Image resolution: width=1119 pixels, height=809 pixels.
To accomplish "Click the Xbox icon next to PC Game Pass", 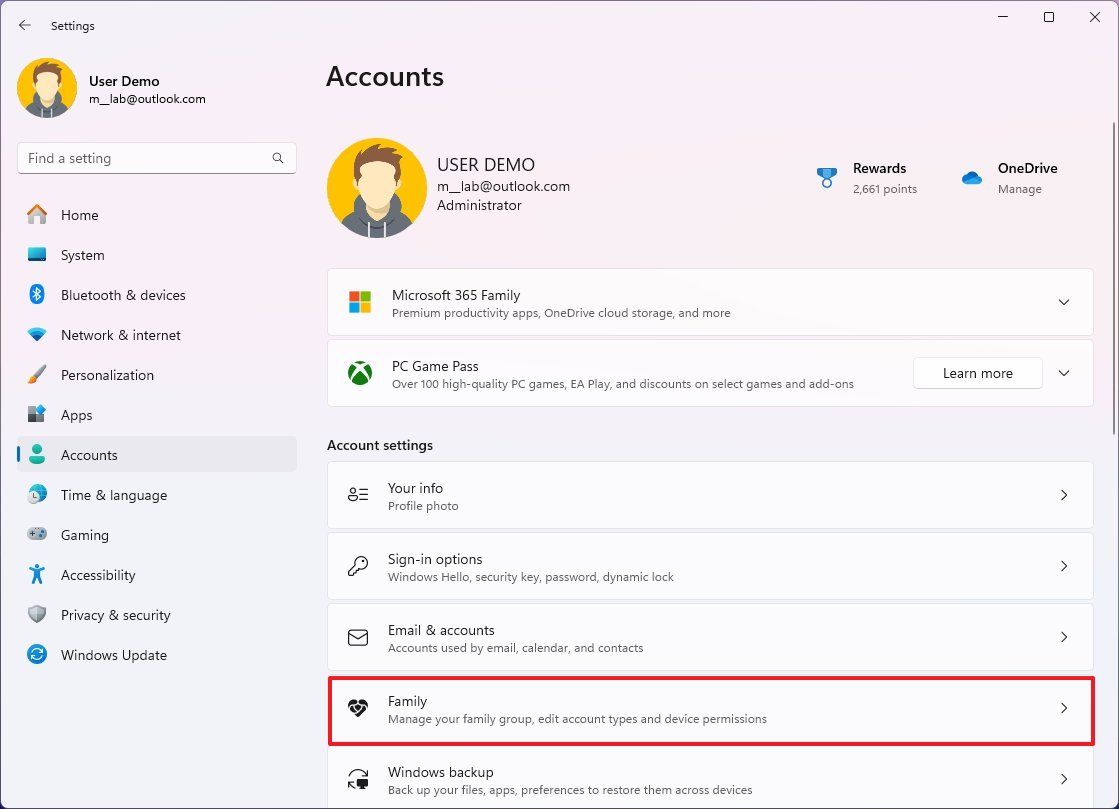I will 360,373.
